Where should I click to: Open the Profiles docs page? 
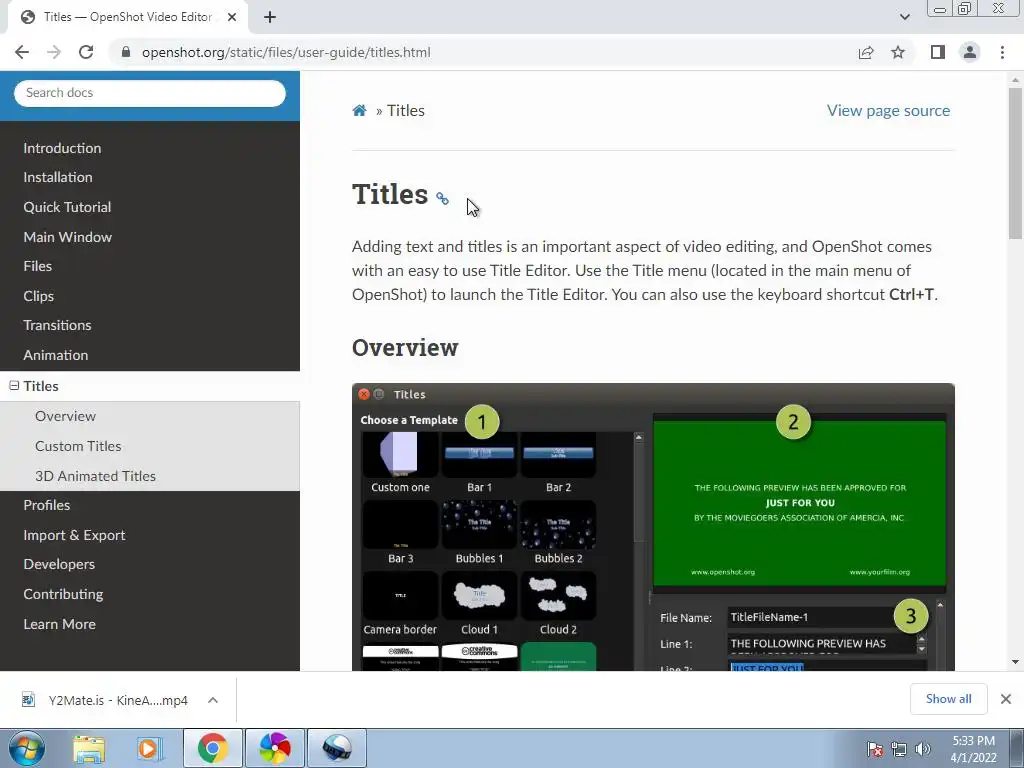[x=46, y=505]
